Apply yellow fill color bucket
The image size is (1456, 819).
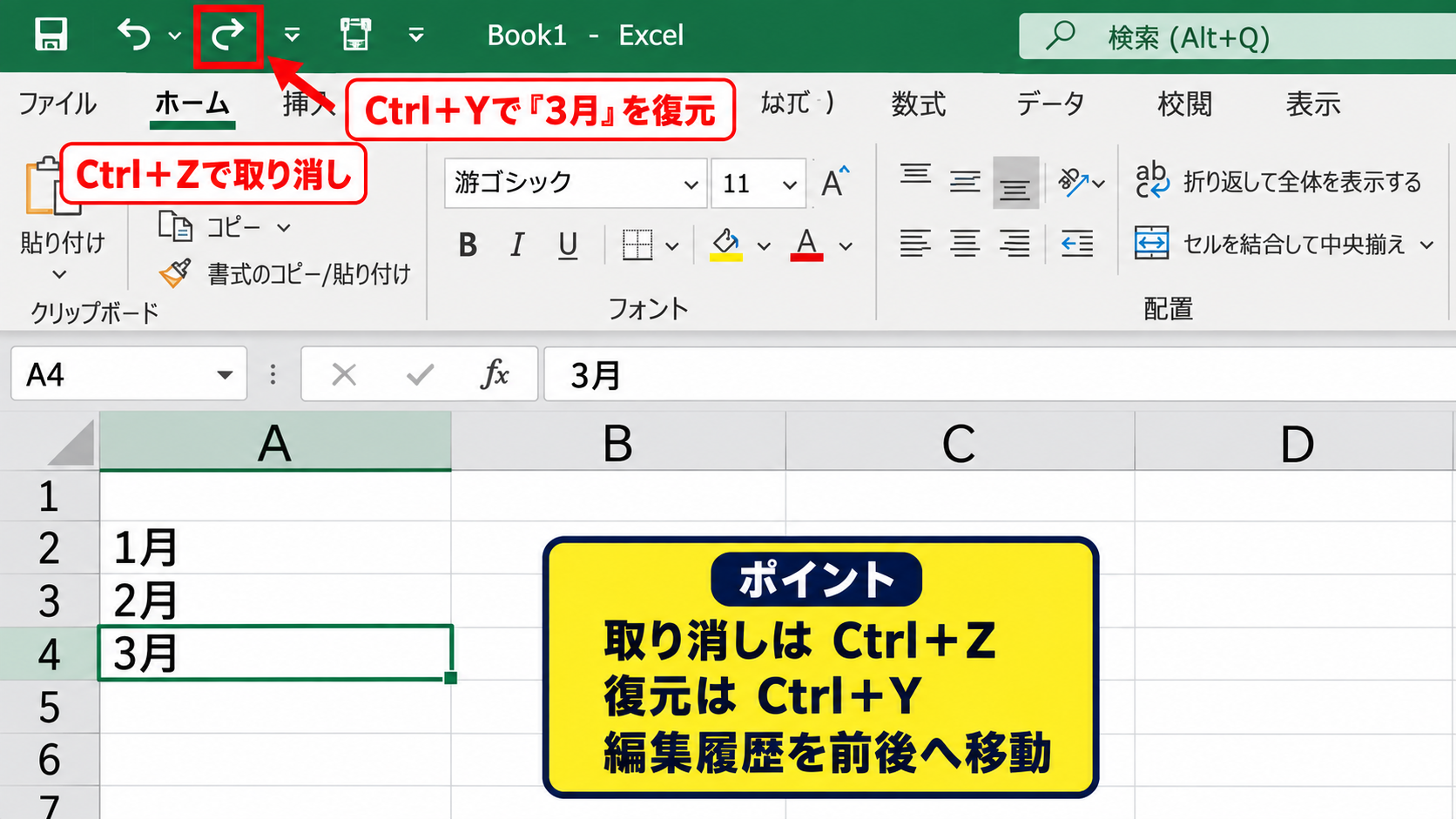pyautogui.click(x=725, y=245)
